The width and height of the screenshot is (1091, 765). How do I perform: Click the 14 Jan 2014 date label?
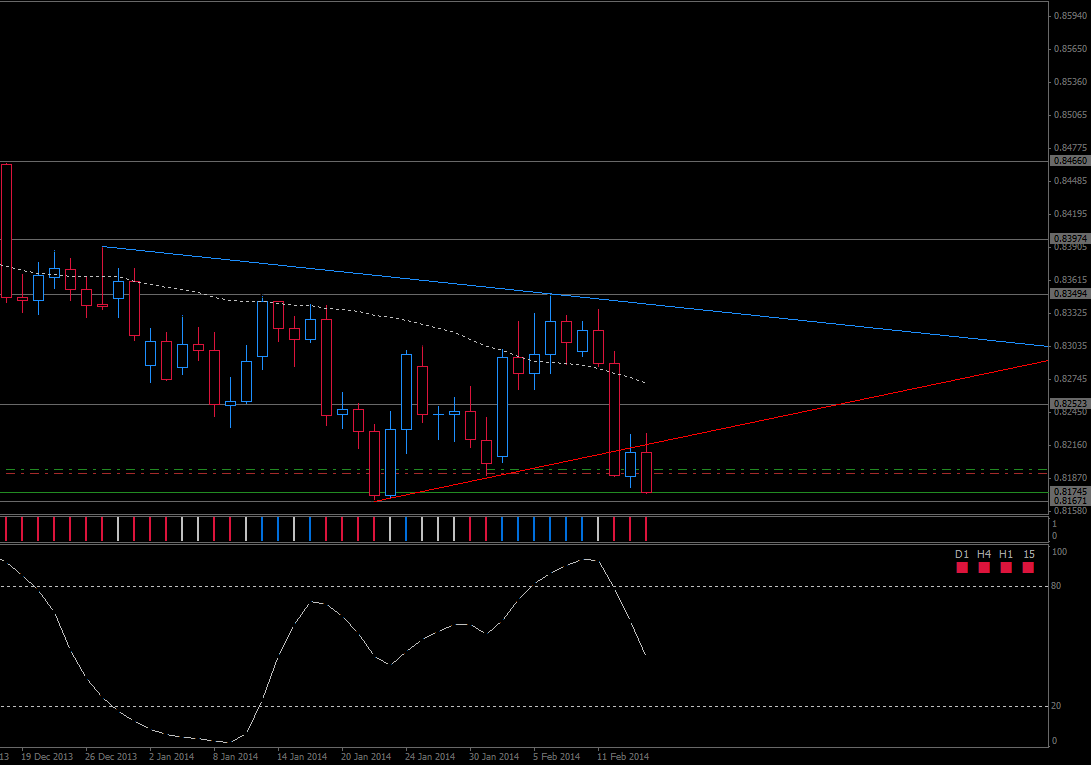pos(302,757)
